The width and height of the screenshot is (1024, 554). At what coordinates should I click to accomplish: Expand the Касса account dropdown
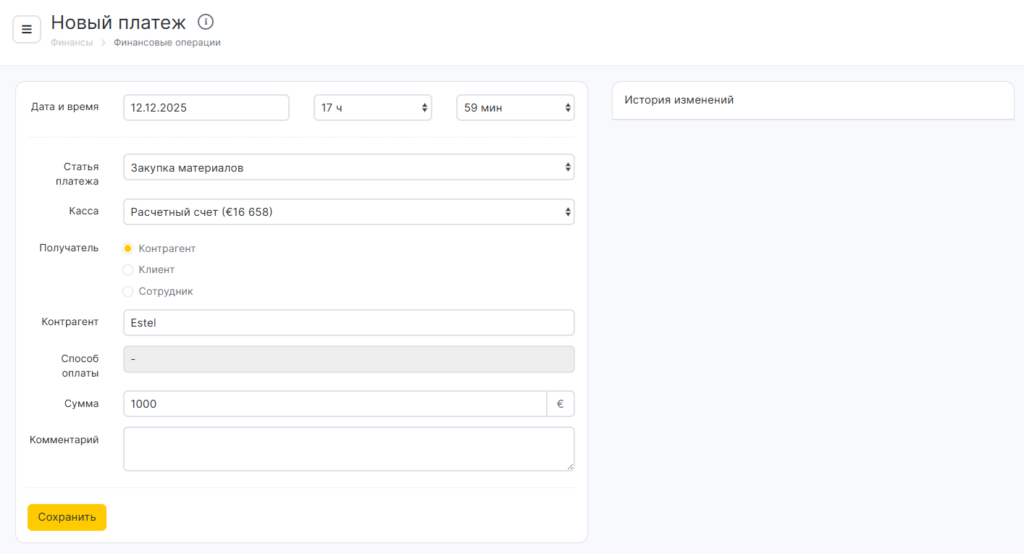pyautogui.click(x=348, y=212)
